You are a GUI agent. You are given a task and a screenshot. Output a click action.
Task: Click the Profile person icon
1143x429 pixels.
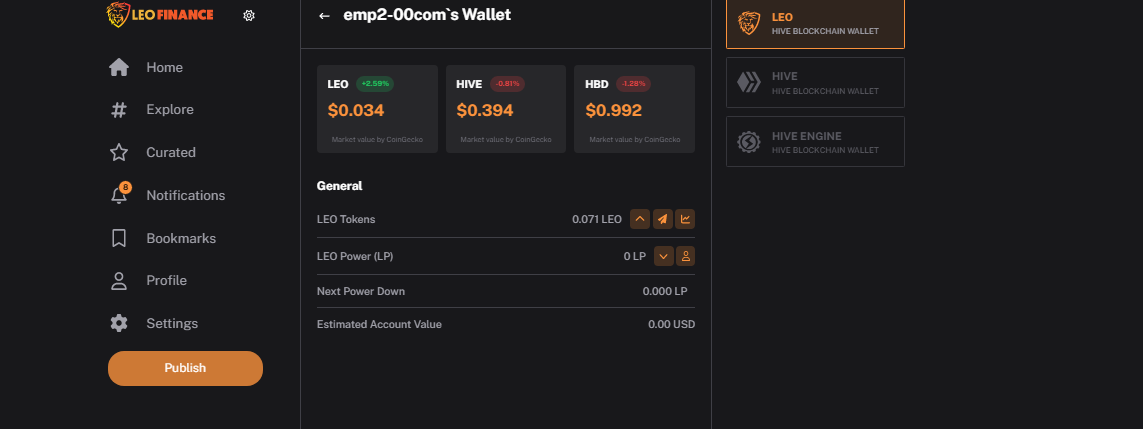click(119, 281)
